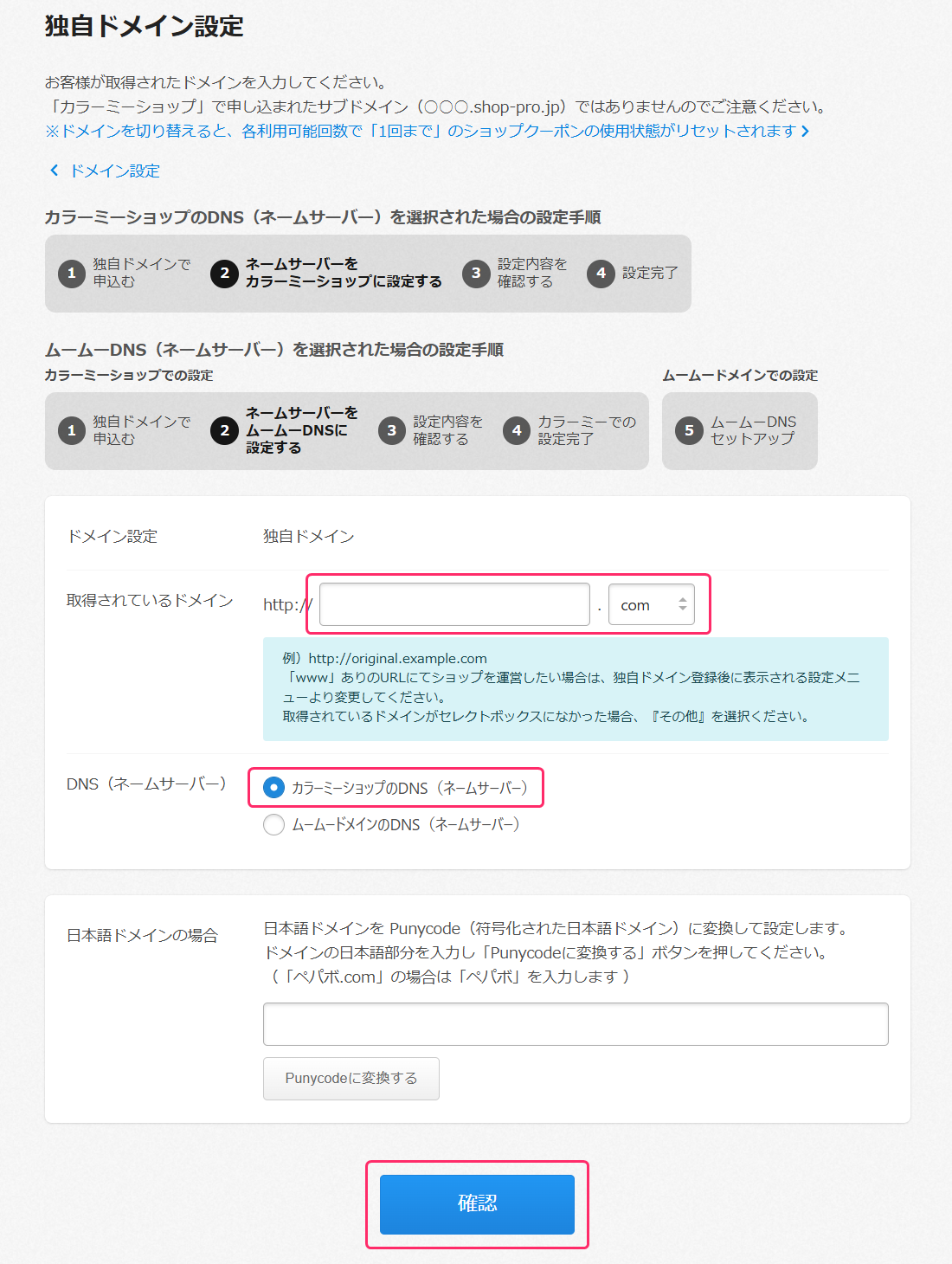Viewport: 952px width, 1264px height.
Task: Click step 5 circle for ムームーDNS セットアップ
Action: tap(689, 430)
